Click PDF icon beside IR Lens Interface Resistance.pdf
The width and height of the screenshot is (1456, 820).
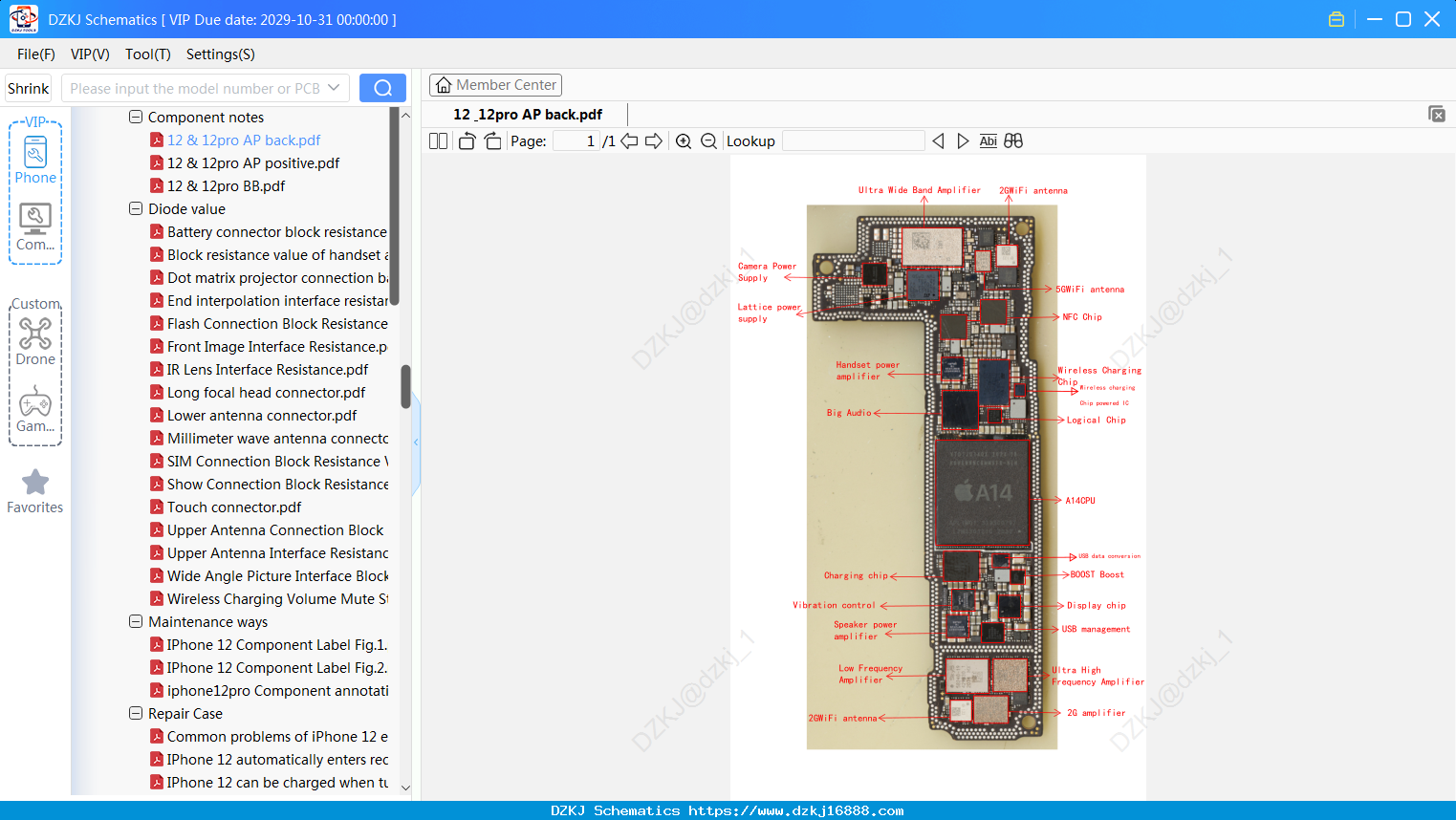pos(157,369)
